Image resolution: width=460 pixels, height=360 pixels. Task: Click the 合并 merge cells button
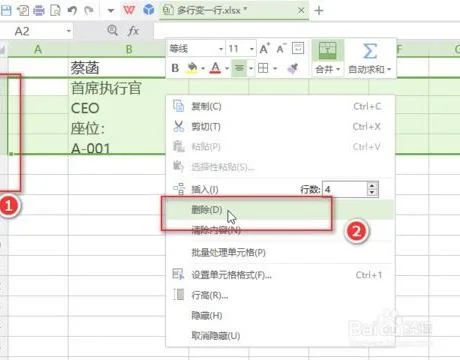pyautogui.click(x=328, y=58)
